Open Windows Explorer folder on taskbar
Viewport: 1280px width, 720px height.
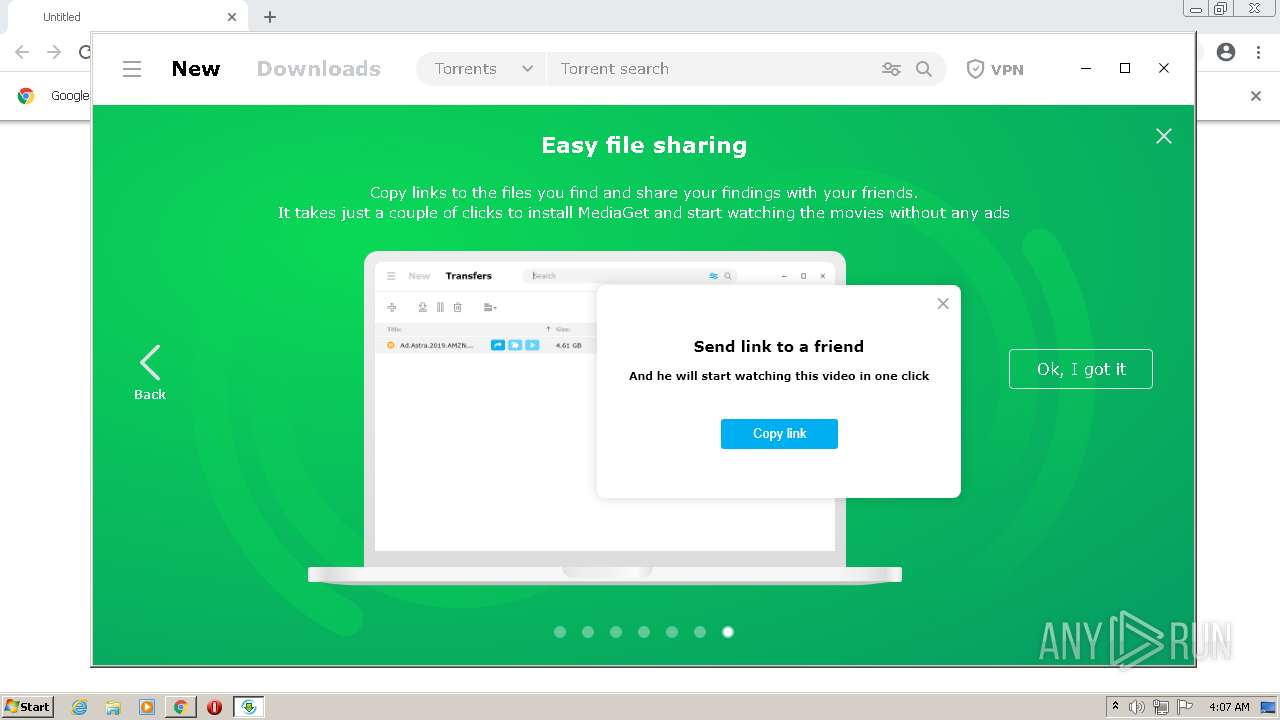point(113,707)
